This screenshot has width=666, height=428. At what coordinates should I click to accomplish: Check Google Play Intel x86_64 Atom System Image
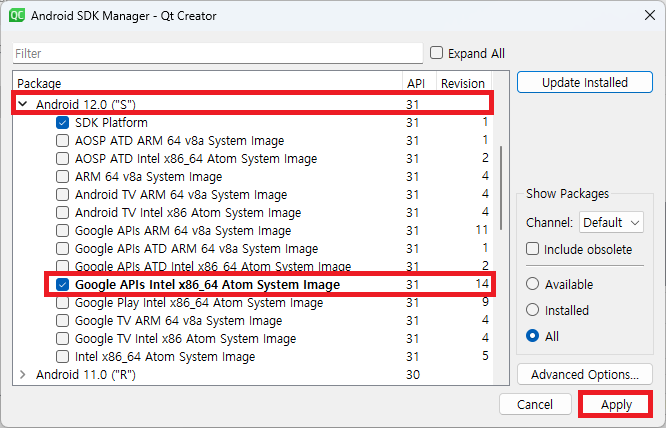point(62,303)
